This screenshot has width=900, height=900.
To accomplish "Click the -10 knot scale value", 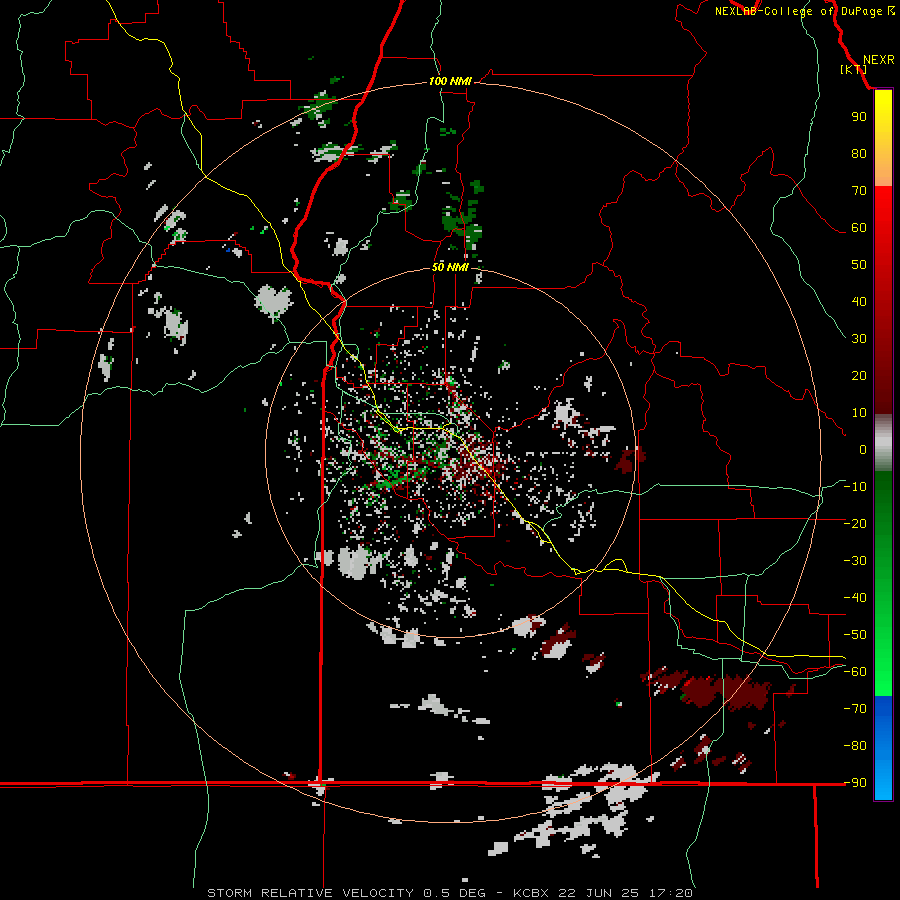I will [855, 487].
